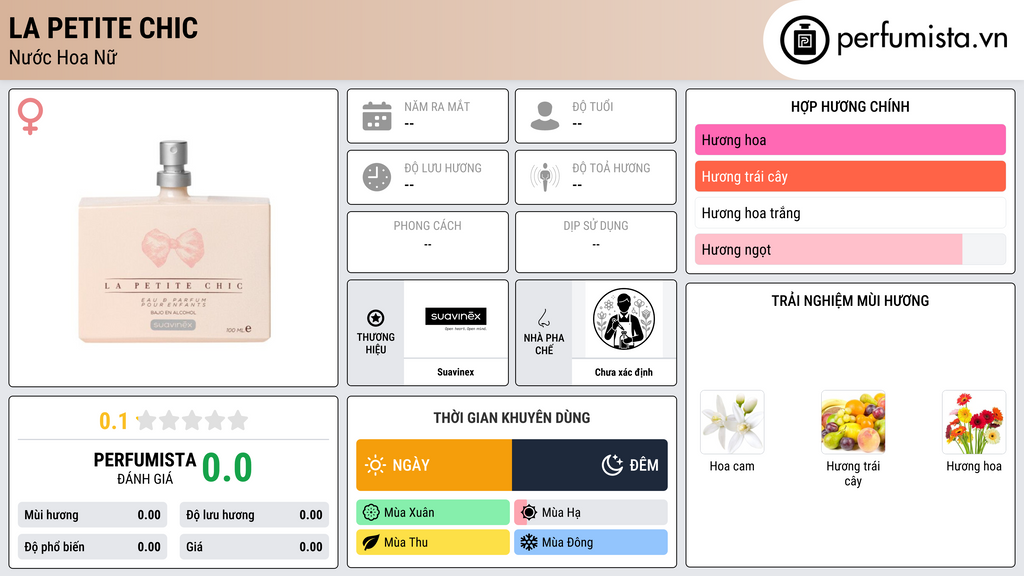1024x576 pixels.
Task: Click the sun icon in the Ngày panel
Action: click(x=375, y=465)
